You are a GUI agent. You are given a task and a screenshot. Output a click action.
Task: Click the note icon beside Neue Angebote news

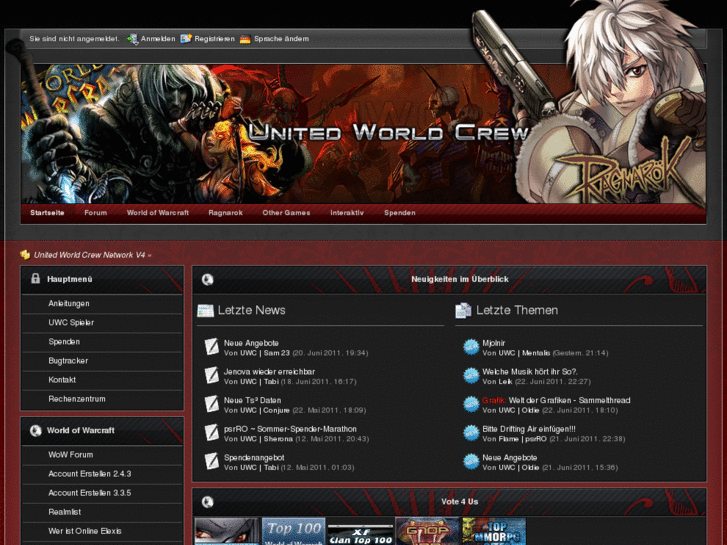[211, 346]
